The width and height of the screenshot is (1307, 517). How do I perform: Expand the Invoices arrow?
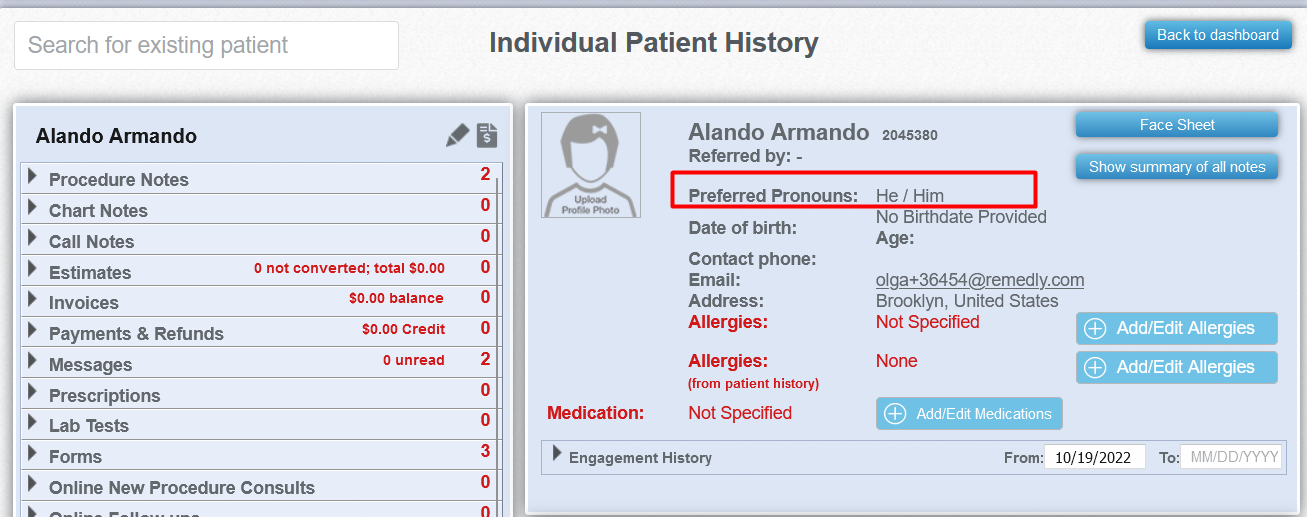click(33, 300)
